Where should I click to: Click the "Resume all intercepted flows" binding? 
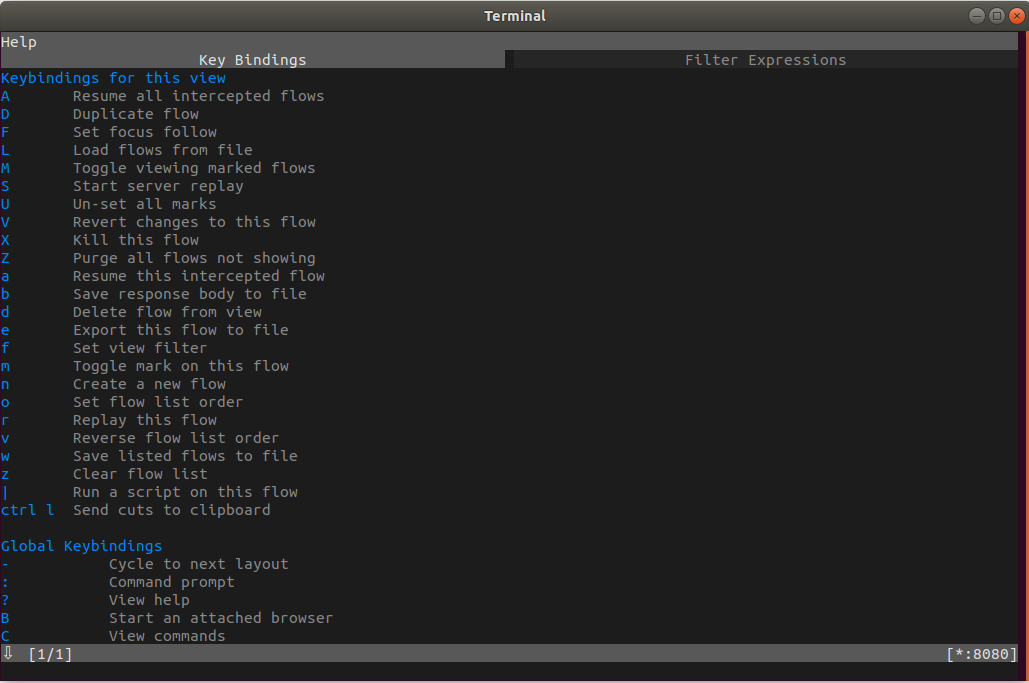coord(198,95)
